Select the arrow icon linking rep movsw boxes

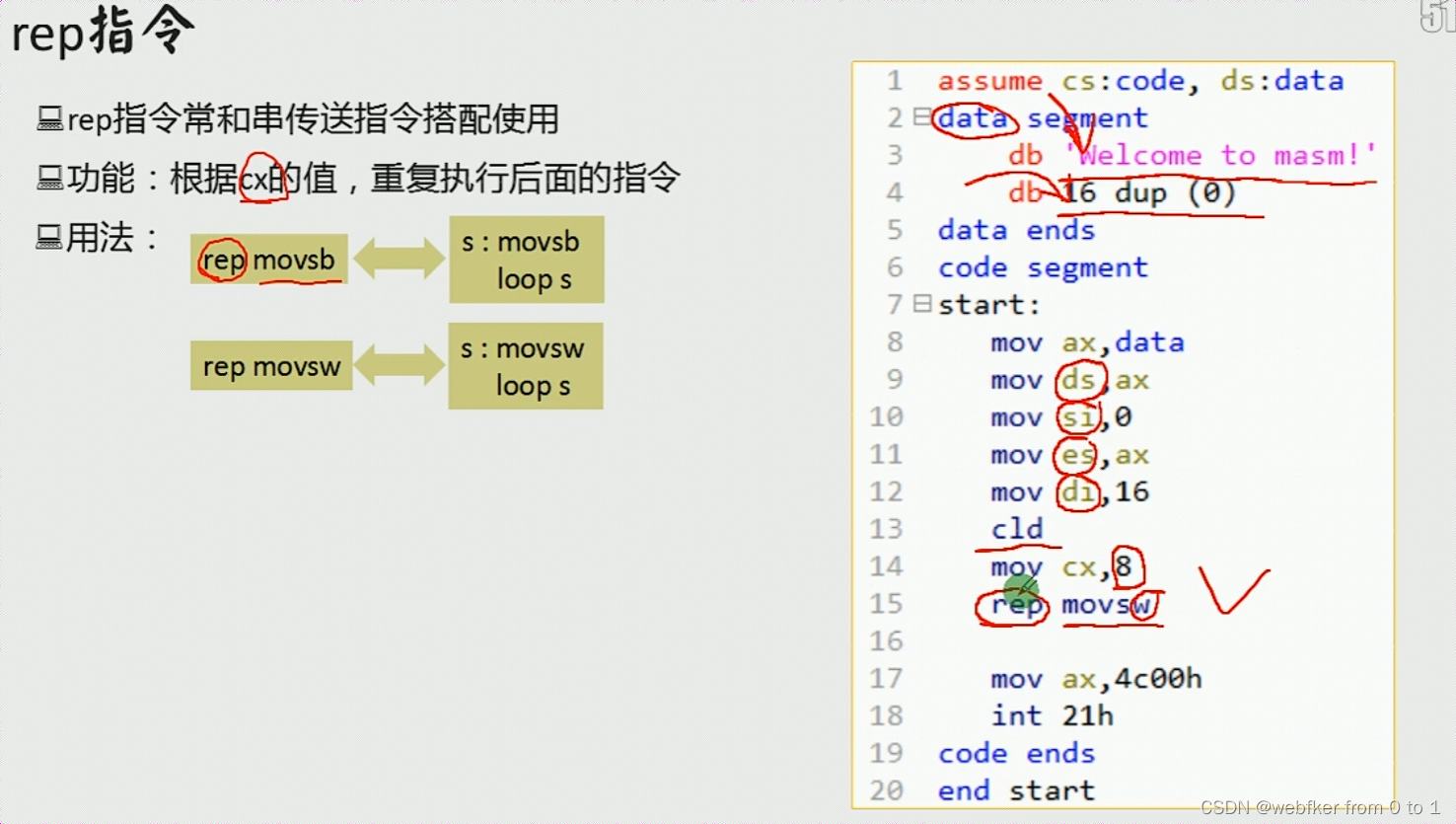click(x=398, y=365)
